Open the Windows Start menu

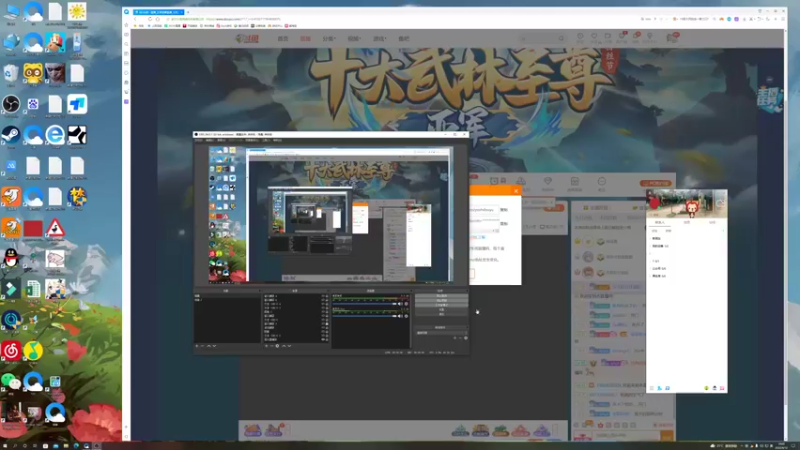(4, 445)
